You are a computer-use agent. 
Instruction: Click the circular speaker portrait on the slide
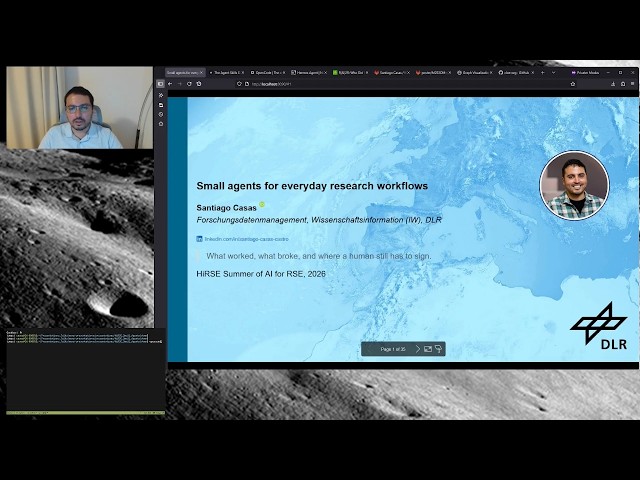574,185
